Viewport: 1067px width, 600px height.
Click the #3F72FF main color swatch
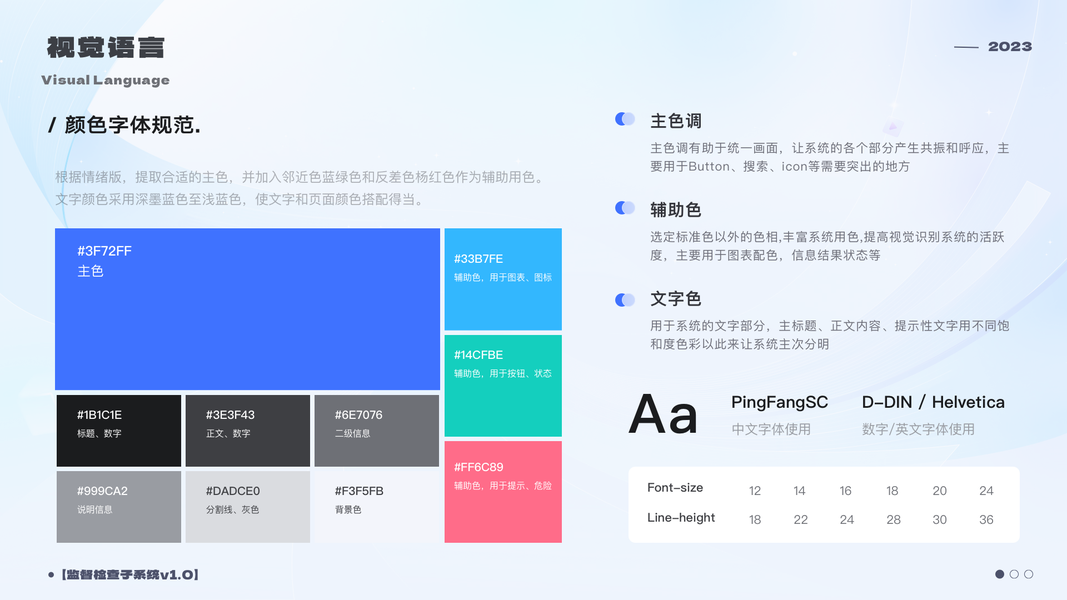point(248,309)
